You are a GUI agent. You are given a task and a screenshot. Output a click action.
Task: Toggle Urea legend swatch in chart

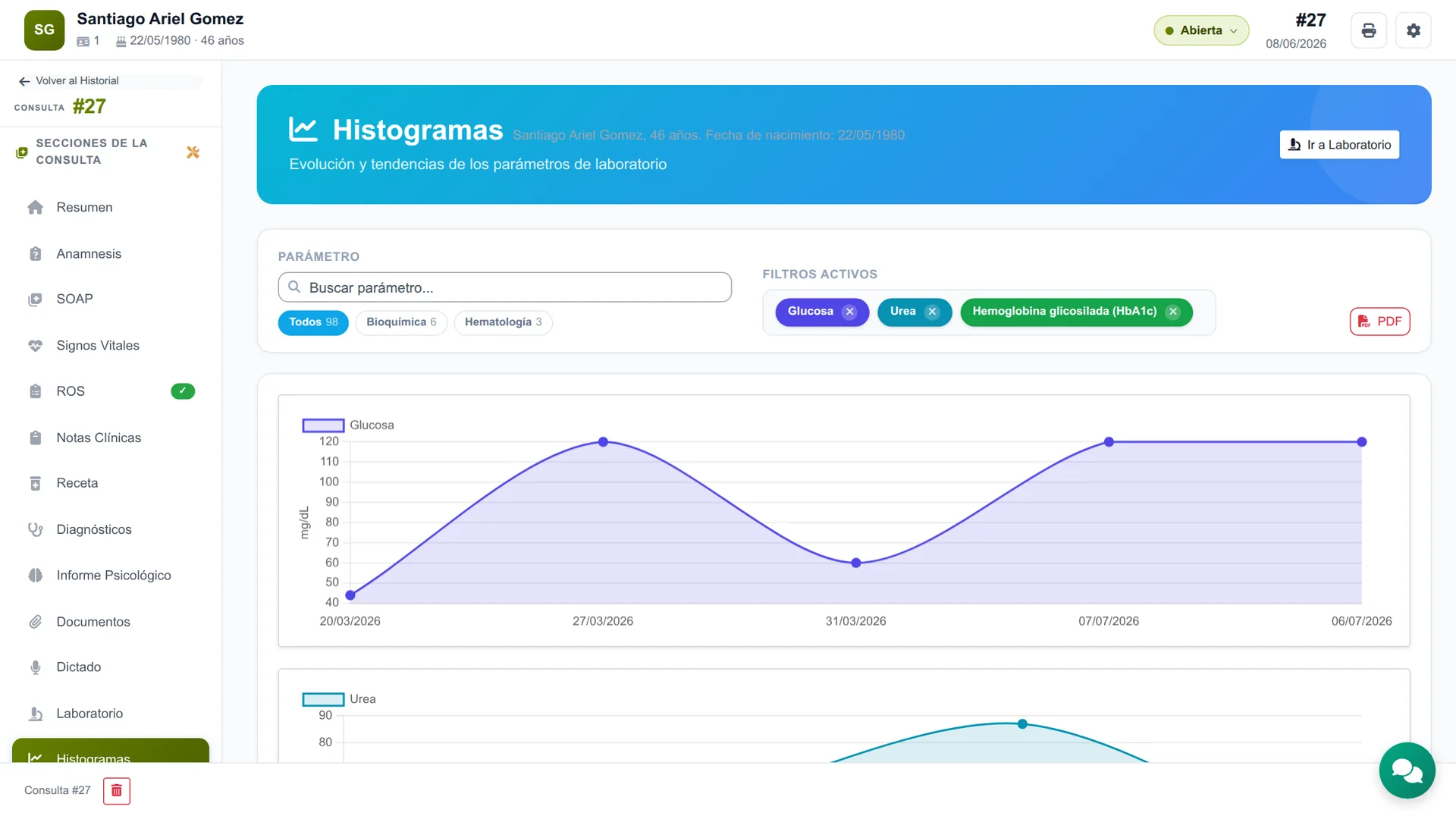point(323,699)
